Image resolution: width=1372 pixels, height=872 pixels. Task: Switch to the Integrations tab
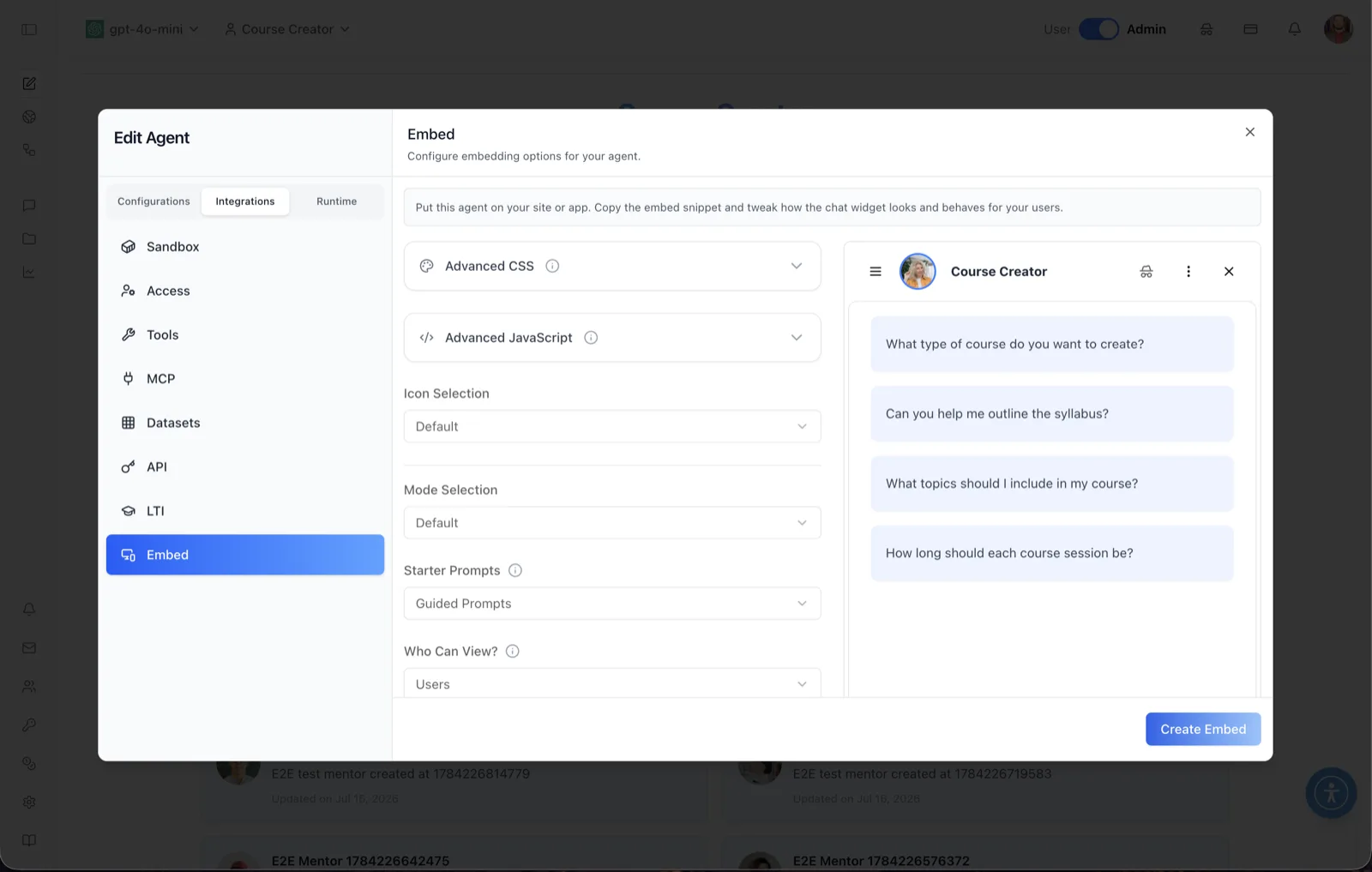pos(245,201)
